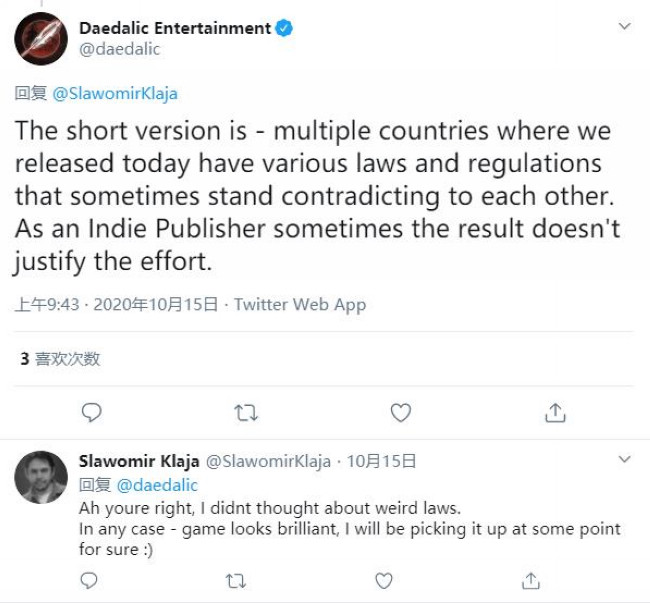The height and width of the screenshot is (605, 650).
Task: Like the Daedalic Entertainment tweet
Action: [400, 412]
